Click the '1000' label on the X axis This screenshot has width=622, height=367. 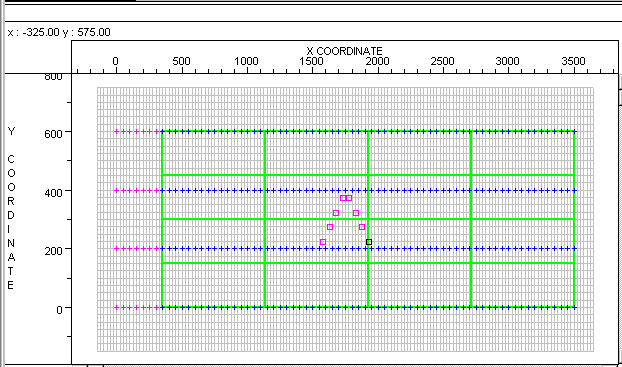point(246,61)
